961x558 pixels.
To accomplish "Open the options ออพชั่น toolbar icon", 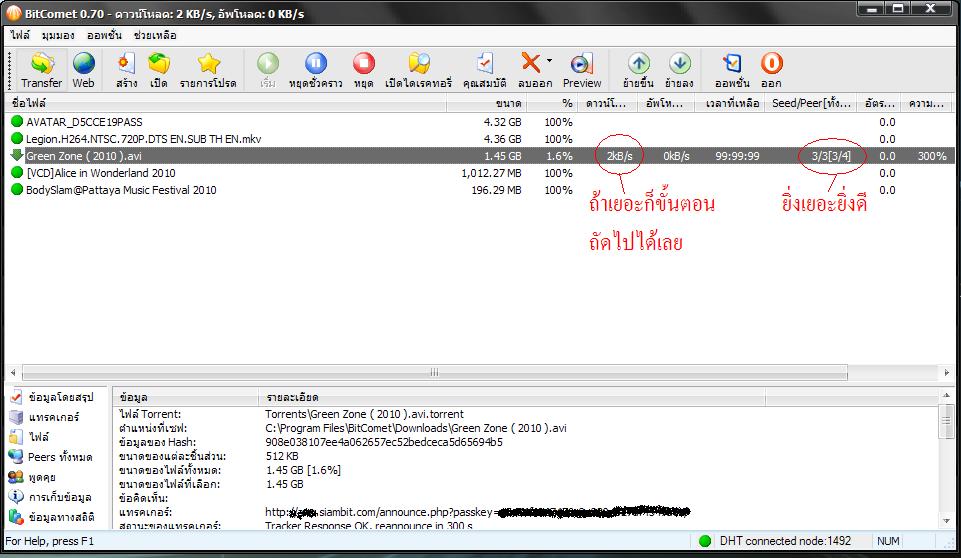I will 732,64.
